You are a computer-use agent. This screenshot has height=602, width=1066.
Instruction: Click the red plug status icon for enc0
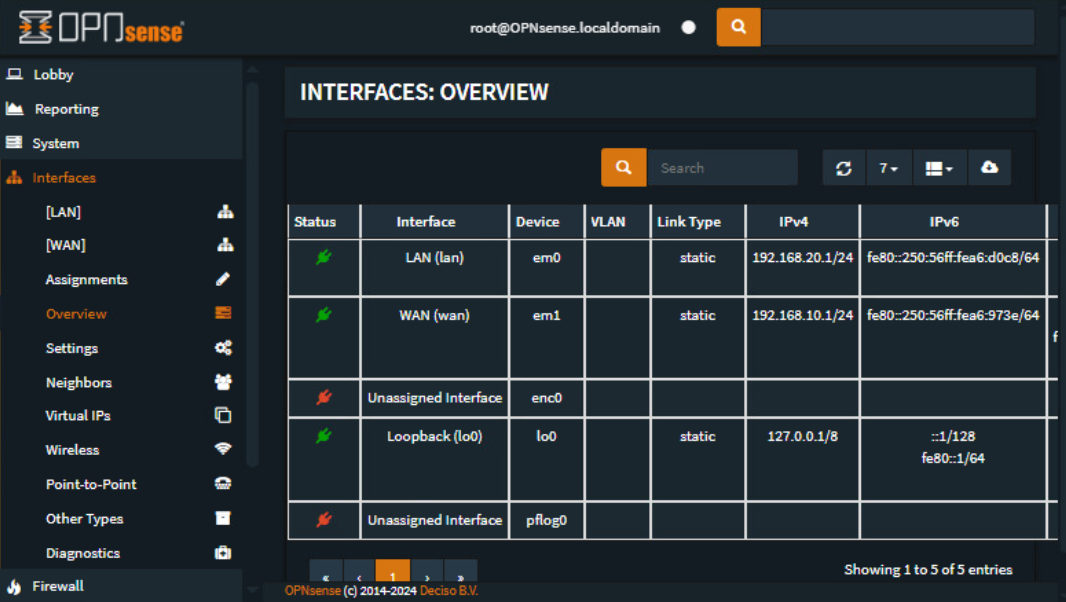pos(324,397)
